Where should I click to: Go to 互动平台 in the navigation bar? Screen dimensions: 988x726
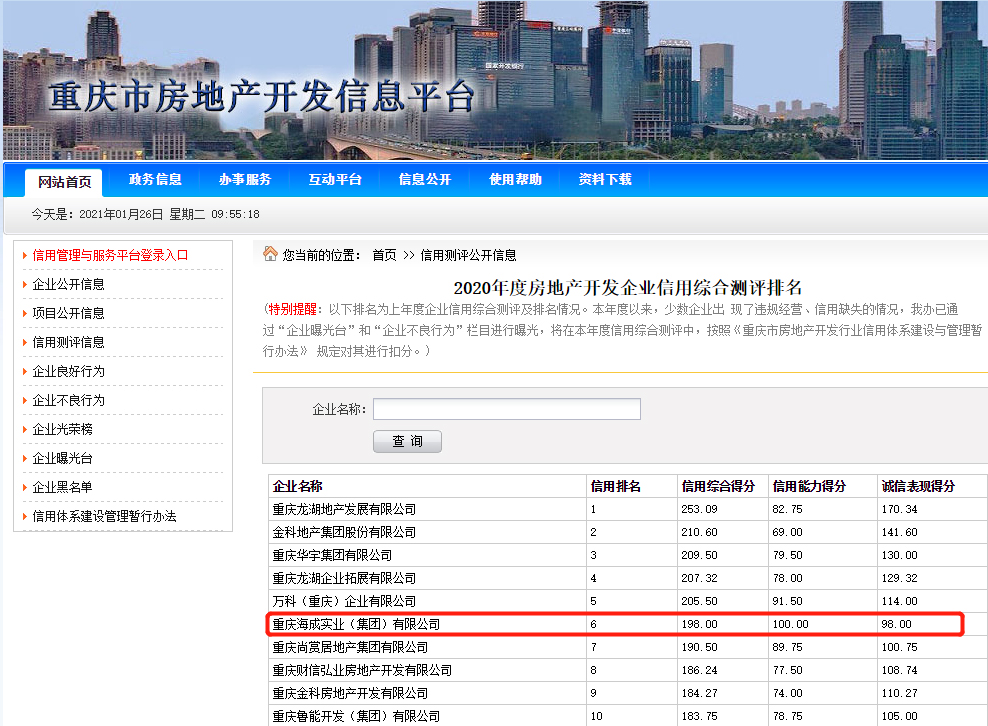click(x=335, y=180)
